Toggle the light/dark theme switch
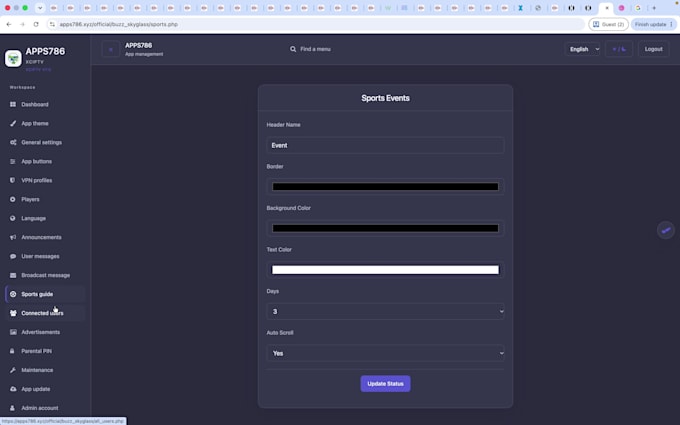This screenshot has height=425, width=680. tap(619, 49)
